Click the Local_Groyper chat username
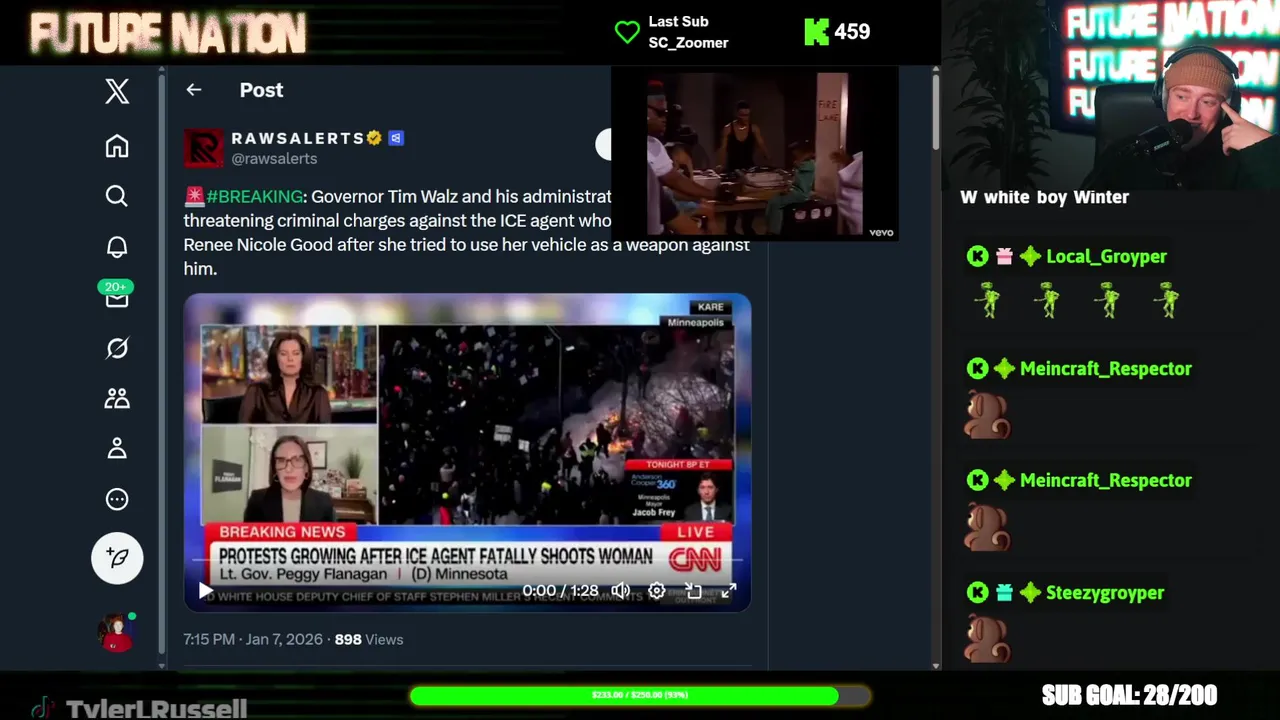 pyautogui.click(x=1106, y=257)
